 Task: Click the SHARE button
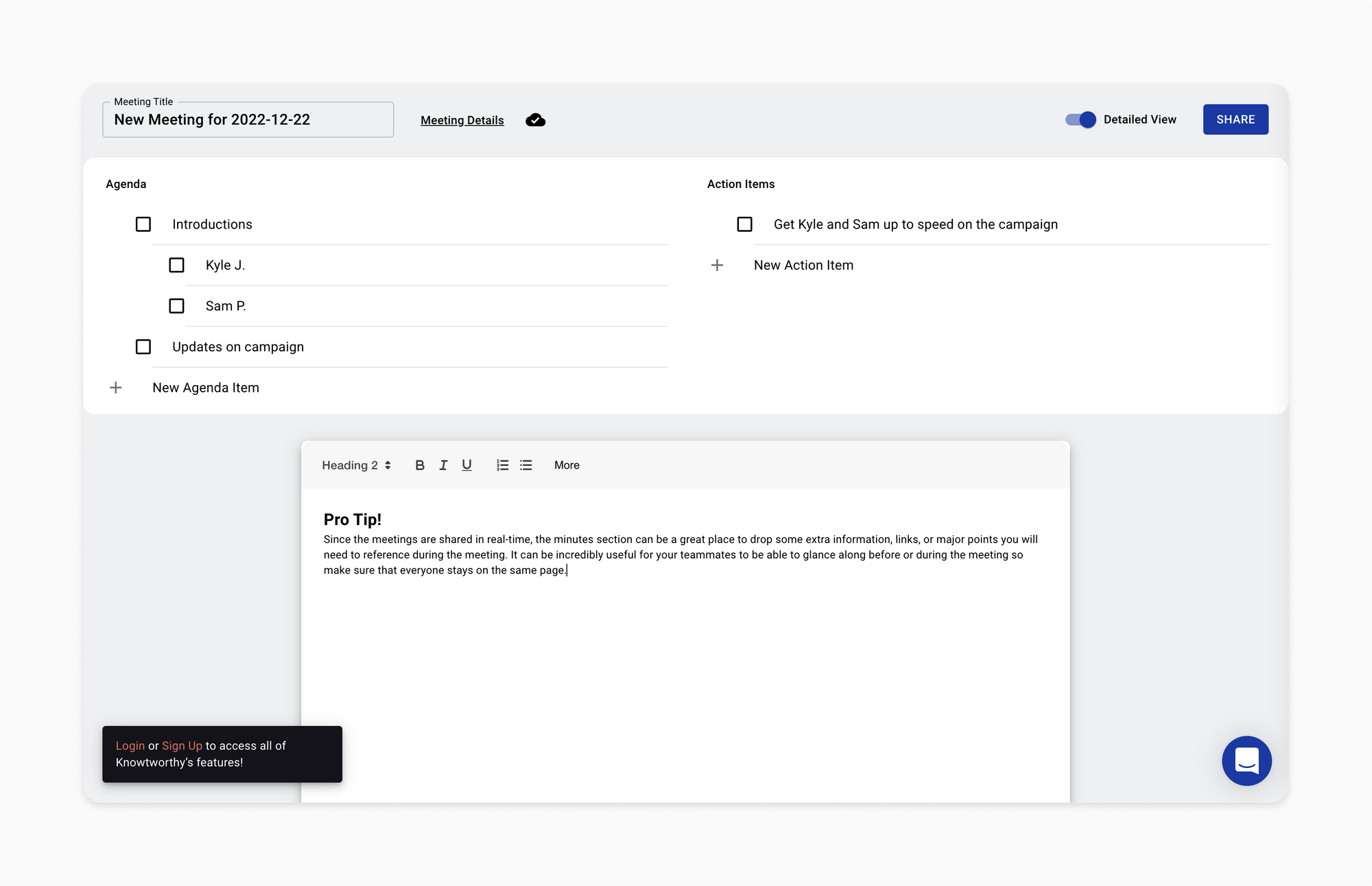click(1235, 119)
